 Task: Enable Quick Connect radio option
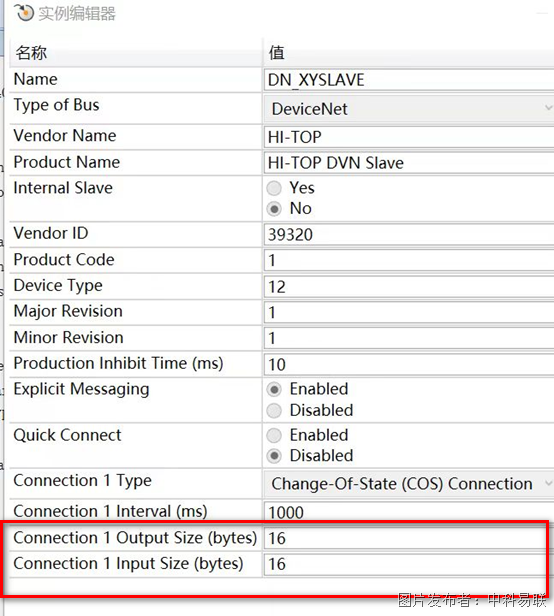coord(274,435)
